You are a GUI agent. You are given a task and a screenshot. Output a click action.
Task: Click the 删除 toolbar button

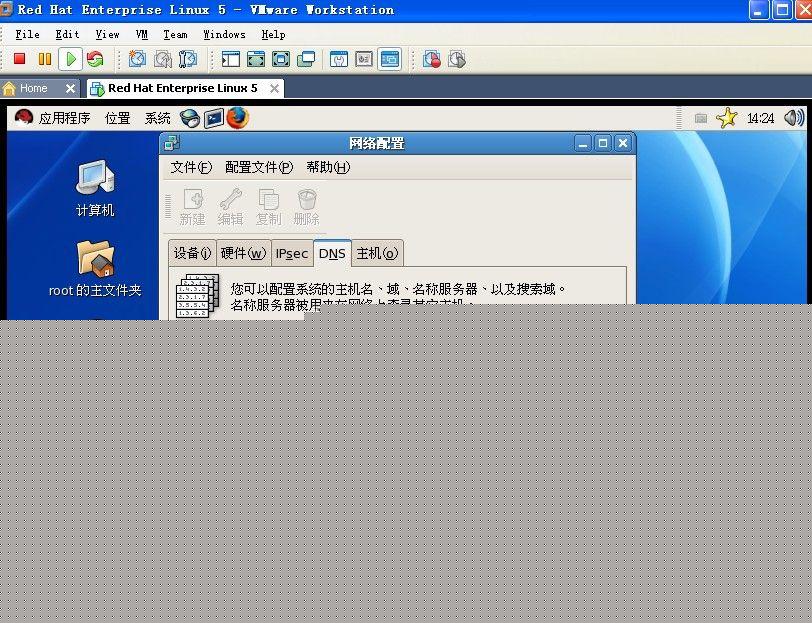[x=307, y=207]
